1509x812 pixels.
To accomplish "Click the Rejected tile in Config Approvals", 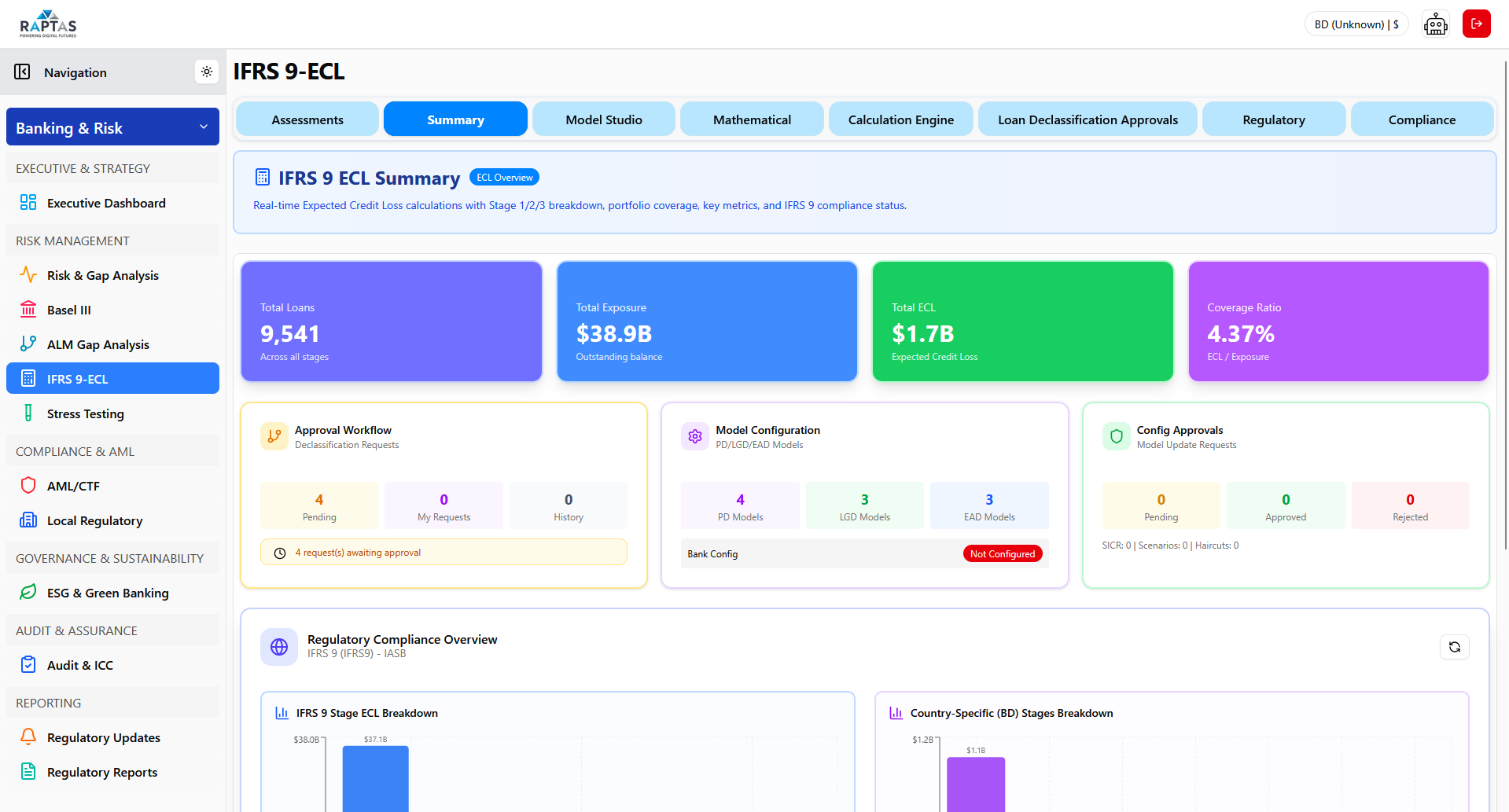I will click(x=1410, y=505).
